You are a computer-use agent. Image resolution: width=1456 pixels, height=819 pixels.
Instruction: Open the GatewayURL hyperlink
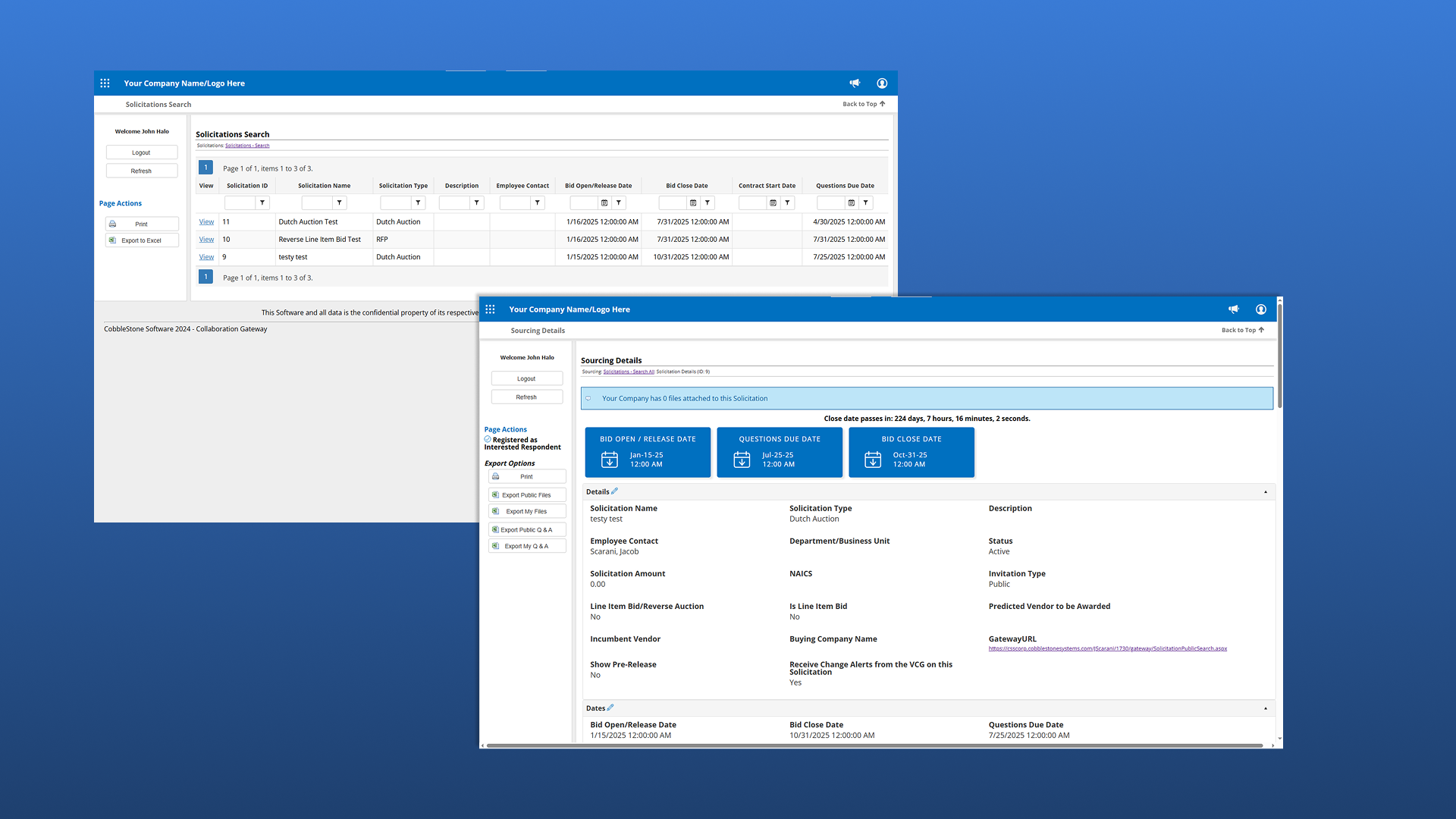tap(1107, 648)
